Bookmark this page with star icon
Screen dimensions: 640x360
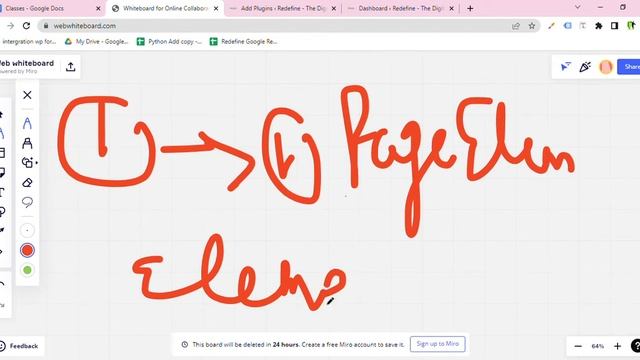pyautogui.click(x=532, y=26)
